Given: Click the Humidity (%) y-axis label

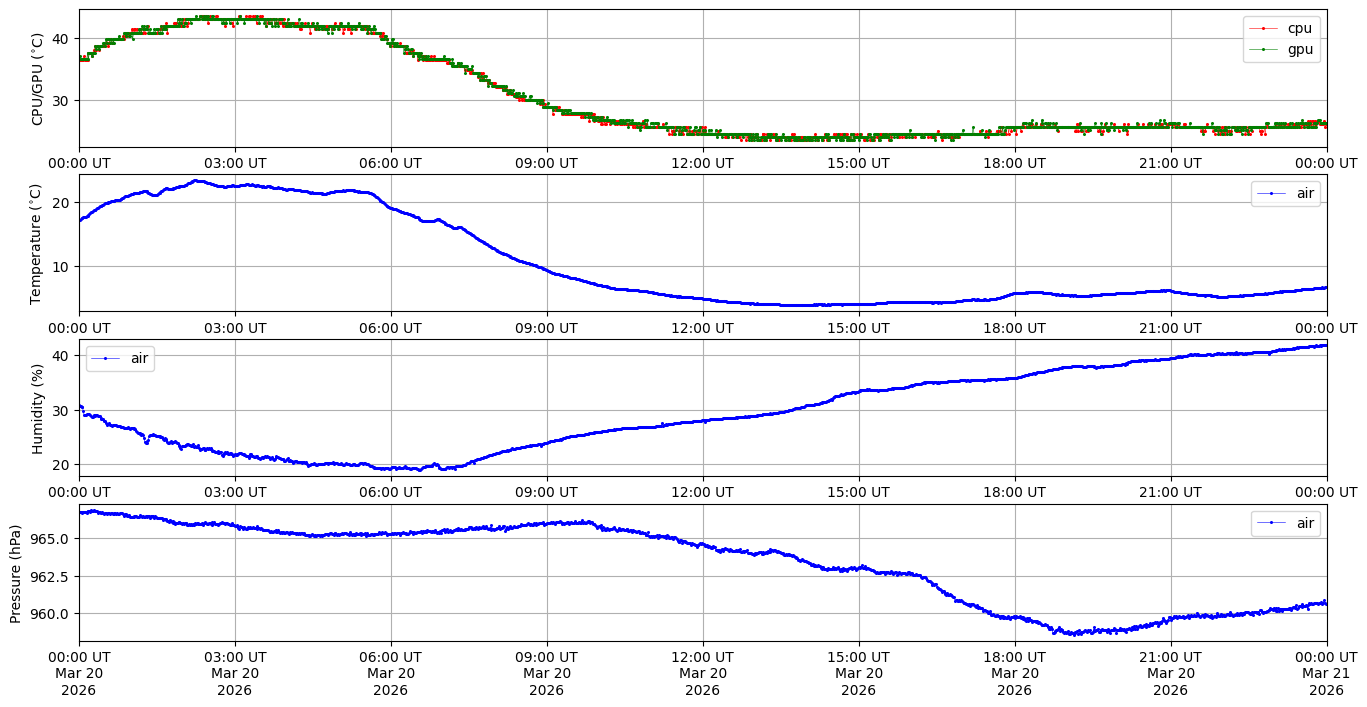Looking at the screenshot, I should [38, 408].
